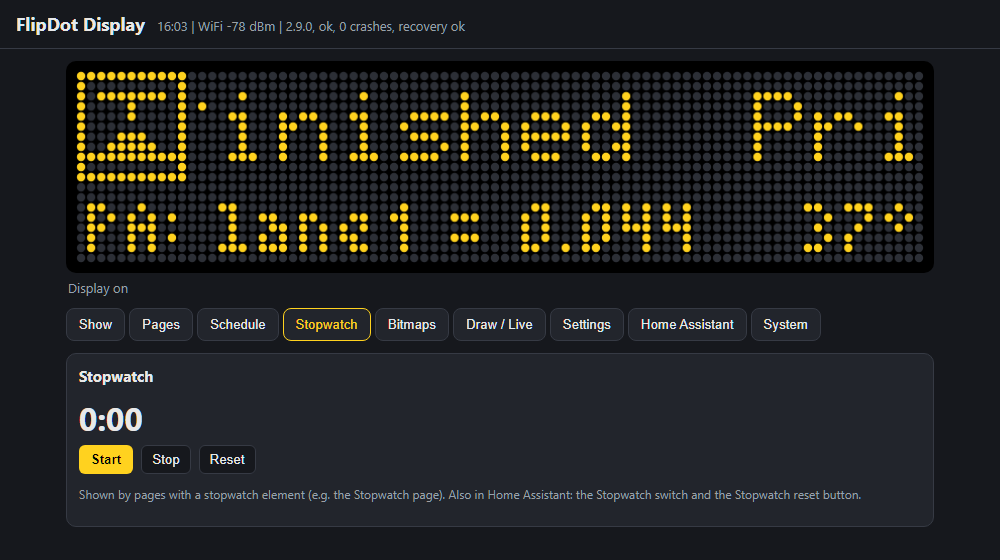Click the 'Finished' text on flipdot preview

pos(416,127)
